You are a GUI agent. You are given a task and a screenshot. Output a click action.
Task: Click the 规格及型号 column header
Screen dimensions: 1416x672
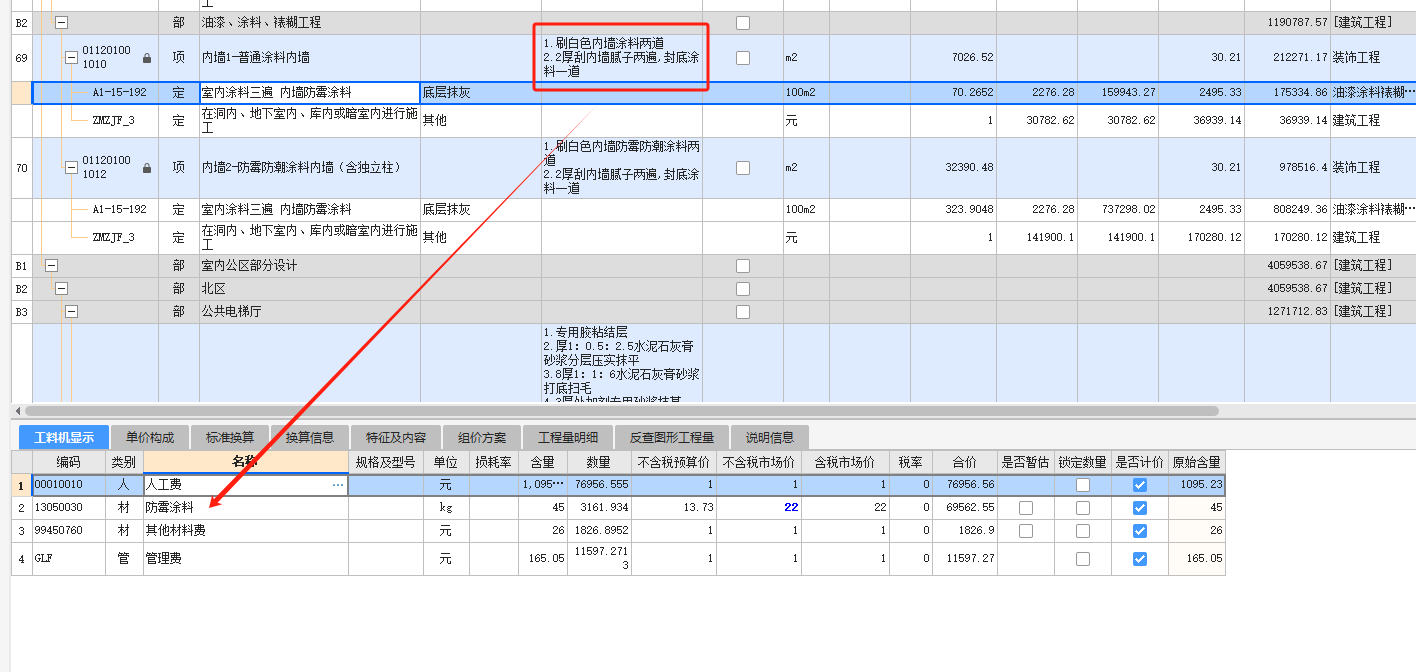tap(386, 462)
